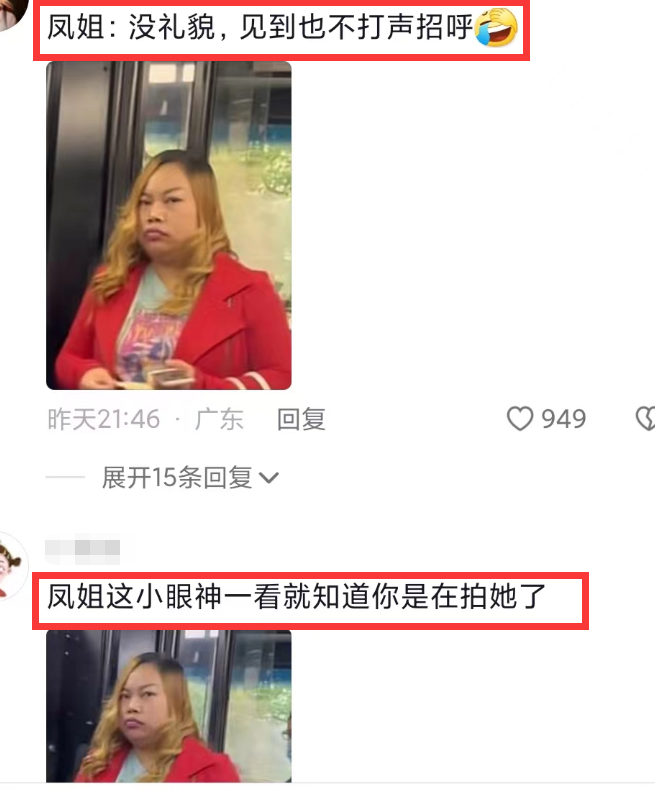
Task: Select comment text 凤姐这小眼神一看就知道你是在拍她了
Action: point(297,597)
